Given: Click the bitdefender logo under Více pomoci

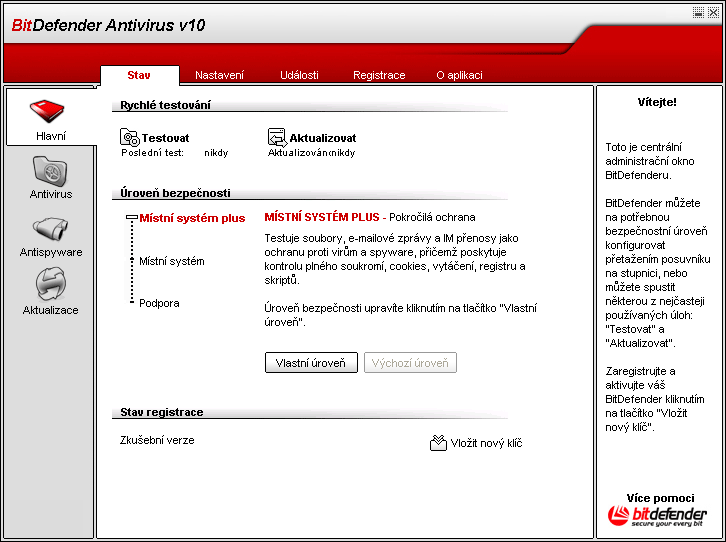Looking at the screenshot, I should (657, 516).
